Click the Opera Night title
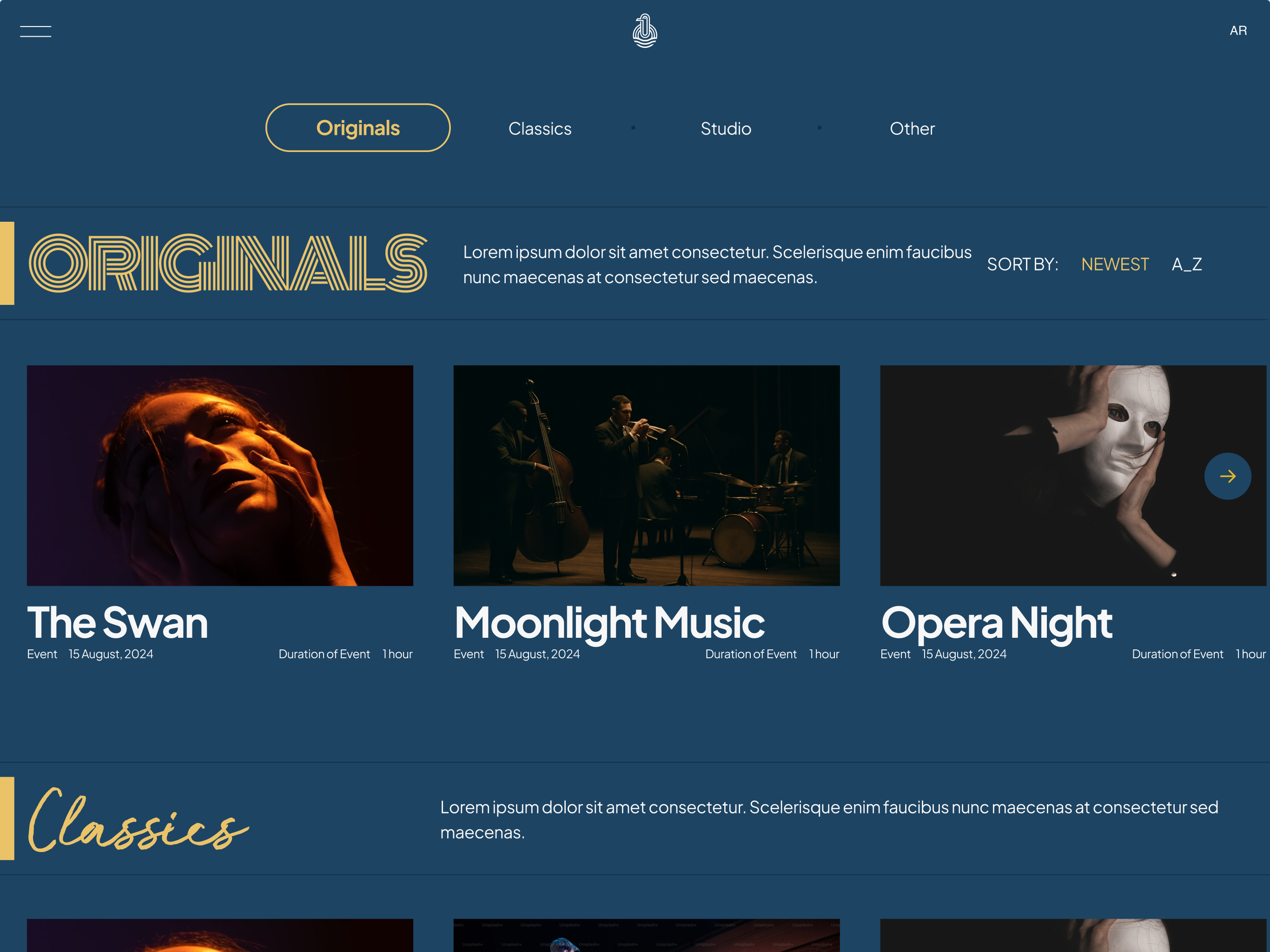This screenshot has height=952, width=1270. coord(996,622)
